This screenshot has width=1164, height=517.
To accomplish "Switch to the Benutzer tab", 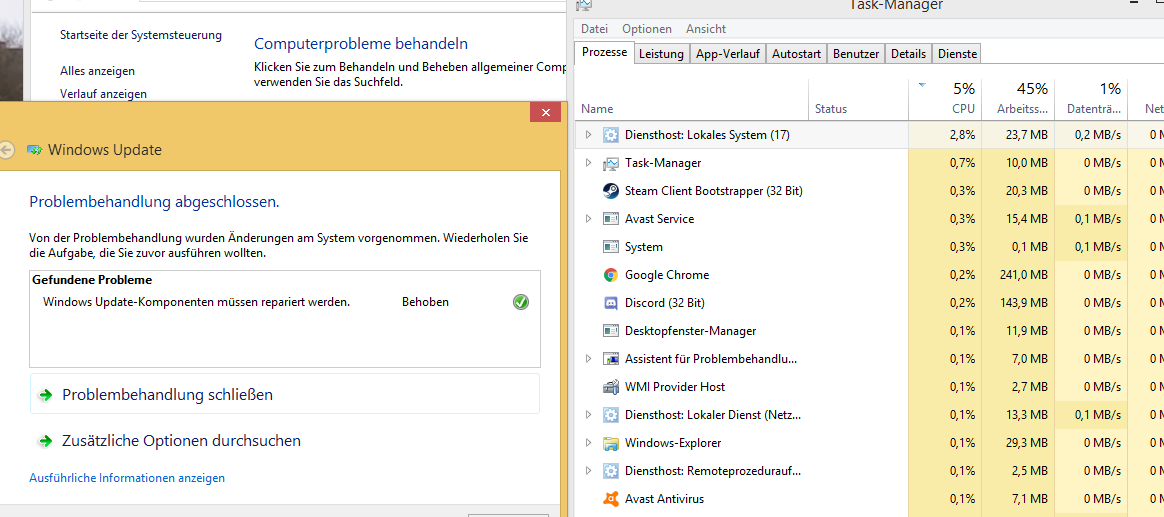I will pos(856,54).
